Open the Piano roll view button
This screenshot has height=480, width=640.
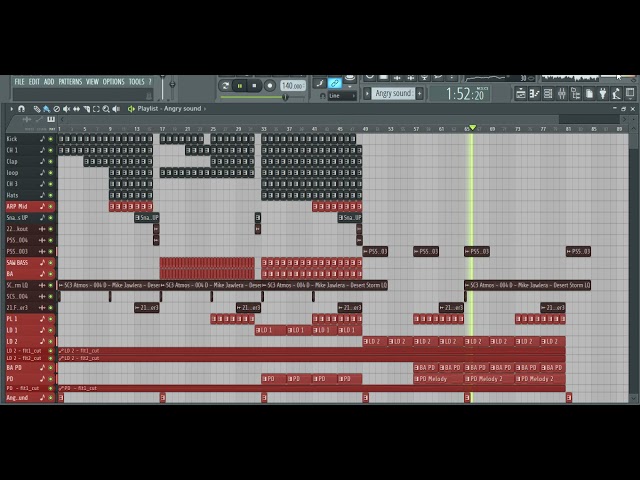pos(534,94)
